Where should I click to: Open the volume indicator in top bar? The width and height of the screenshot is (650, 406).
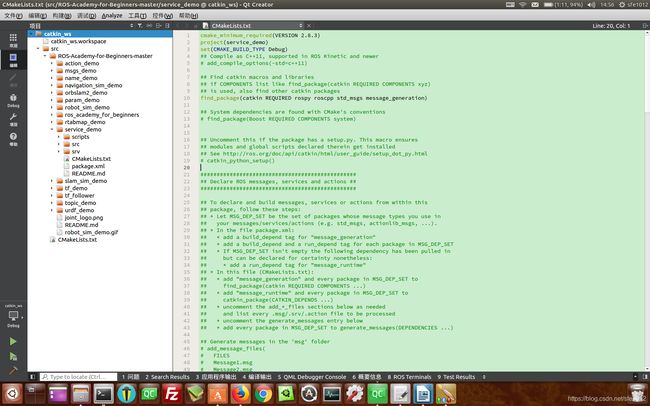click(x=592, y=5)
